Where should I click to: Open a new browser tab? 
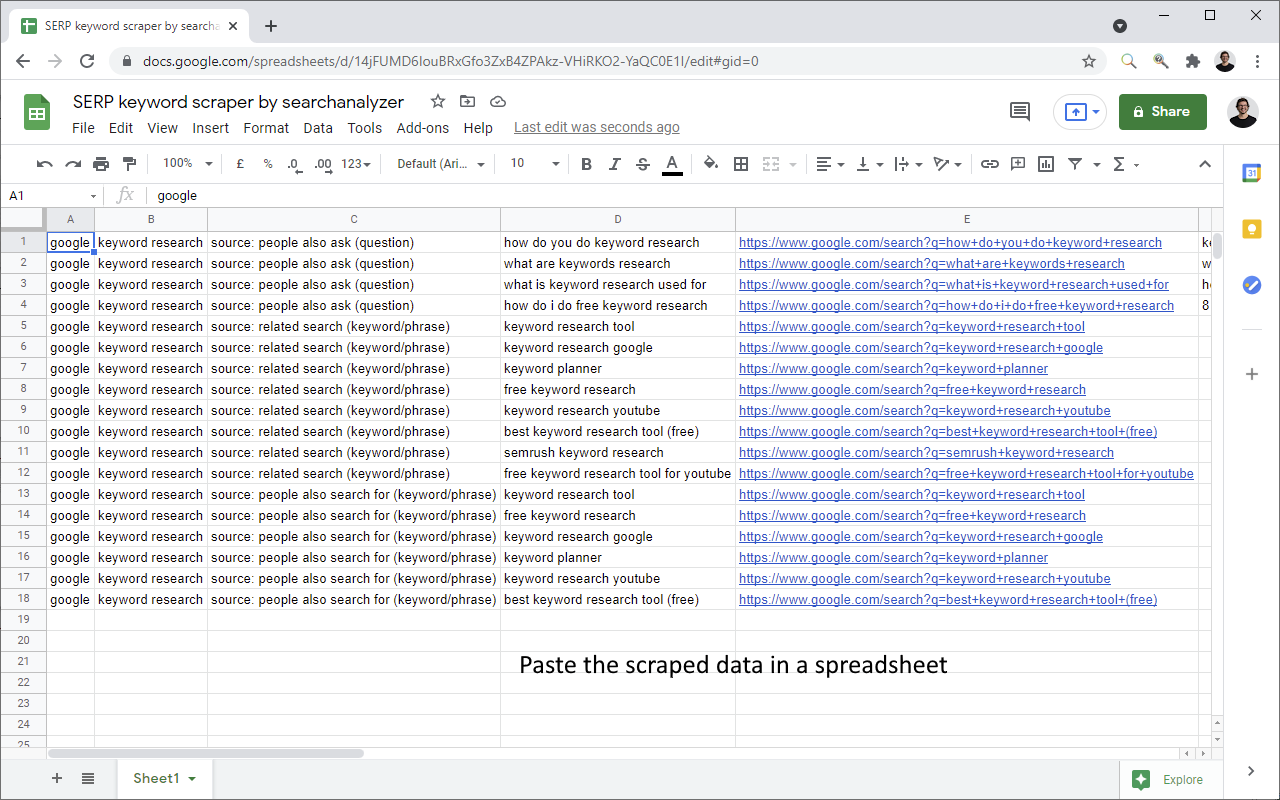pyautogui.click(x=271, y=26)
